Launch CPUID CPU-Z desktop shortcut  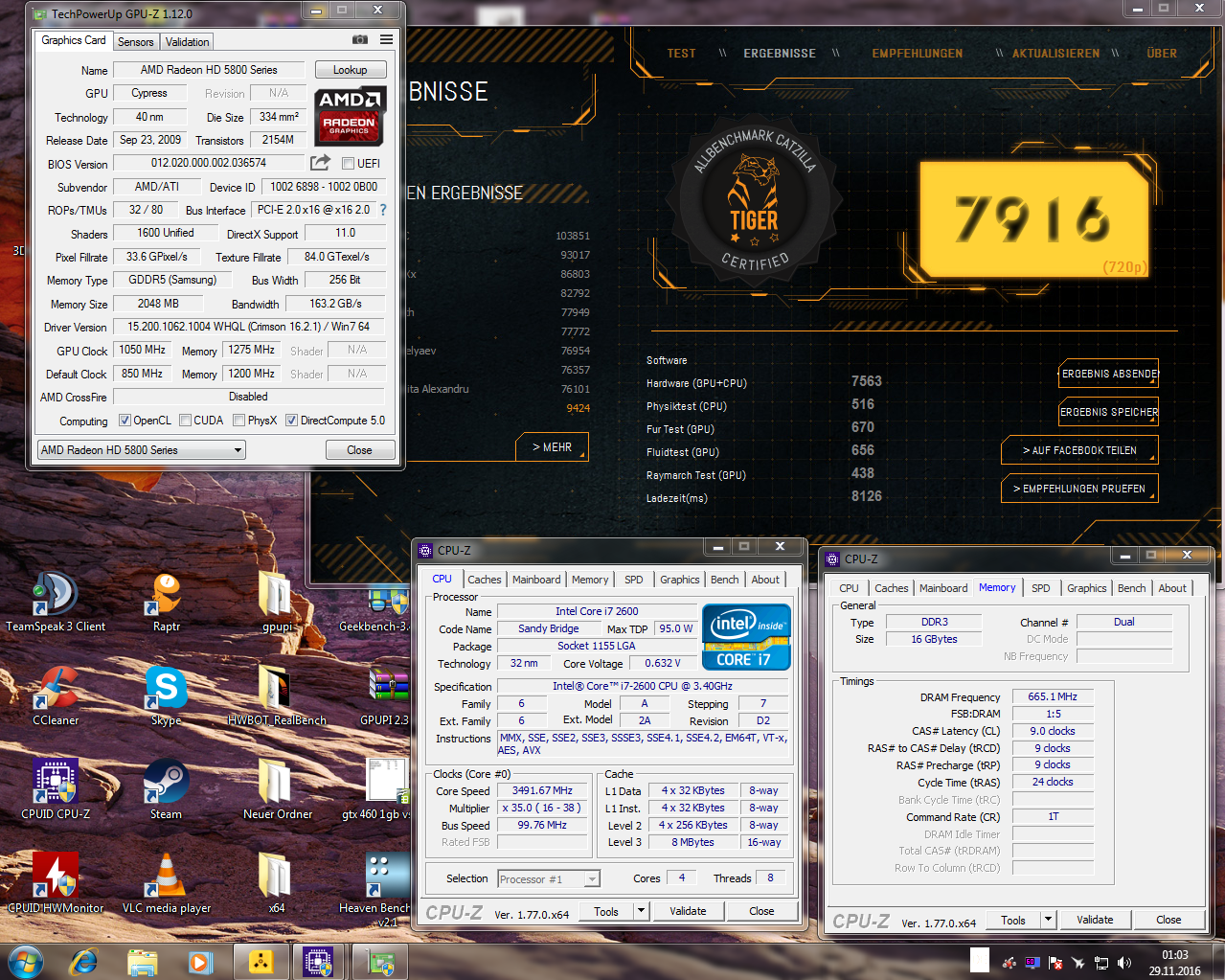[x=56, y=789]
